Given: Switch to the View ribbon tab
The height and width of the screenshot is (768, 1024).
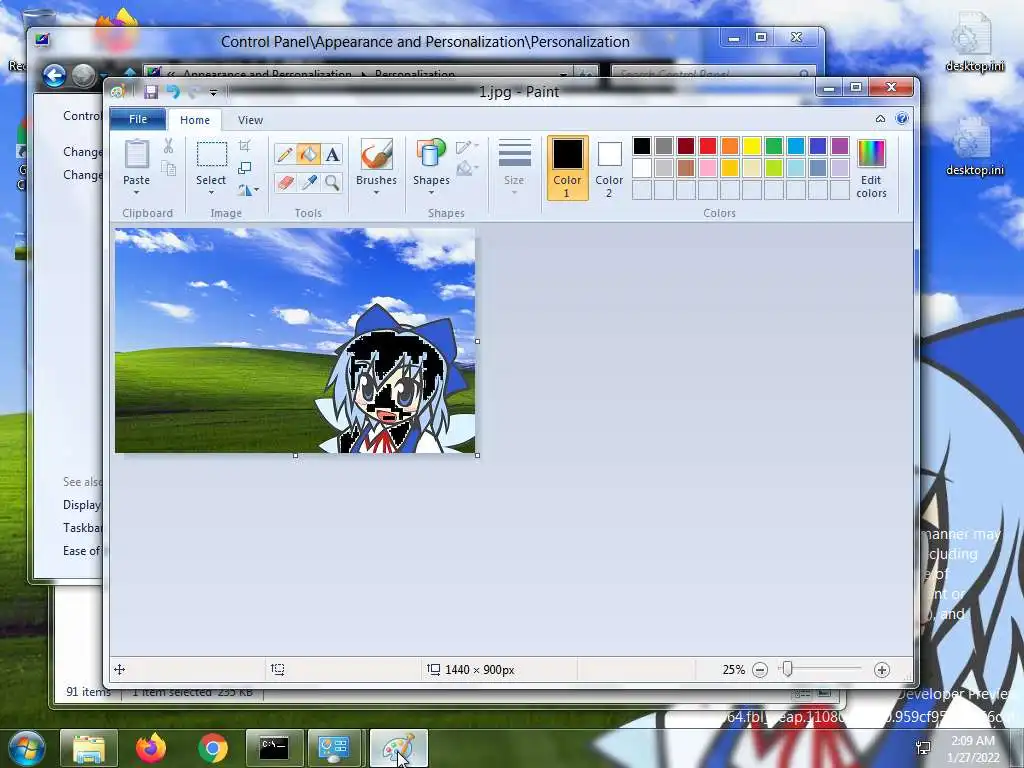Looking at the screenshot, I should point(250,120).
